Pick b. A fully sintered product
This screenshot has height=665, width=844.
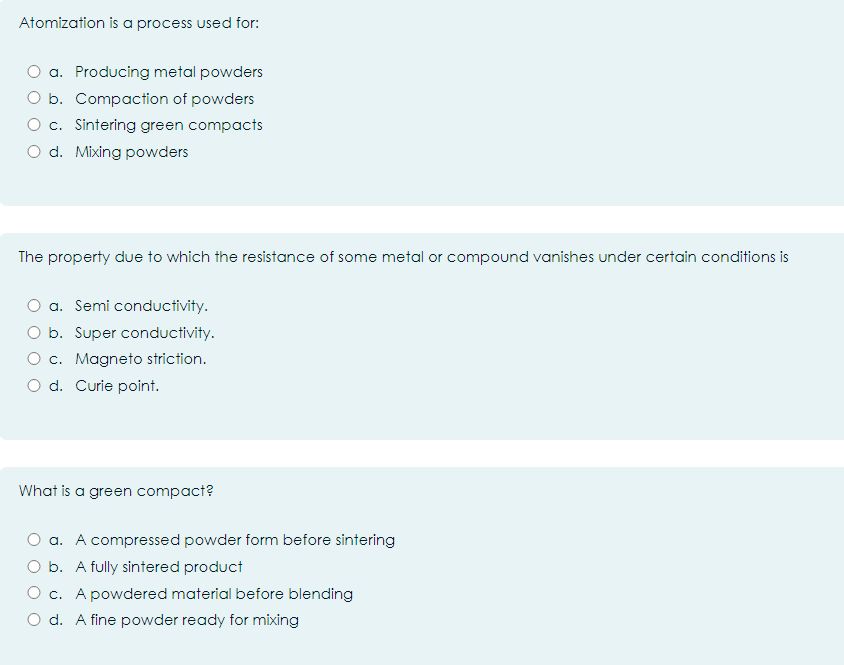click(34, 566)
